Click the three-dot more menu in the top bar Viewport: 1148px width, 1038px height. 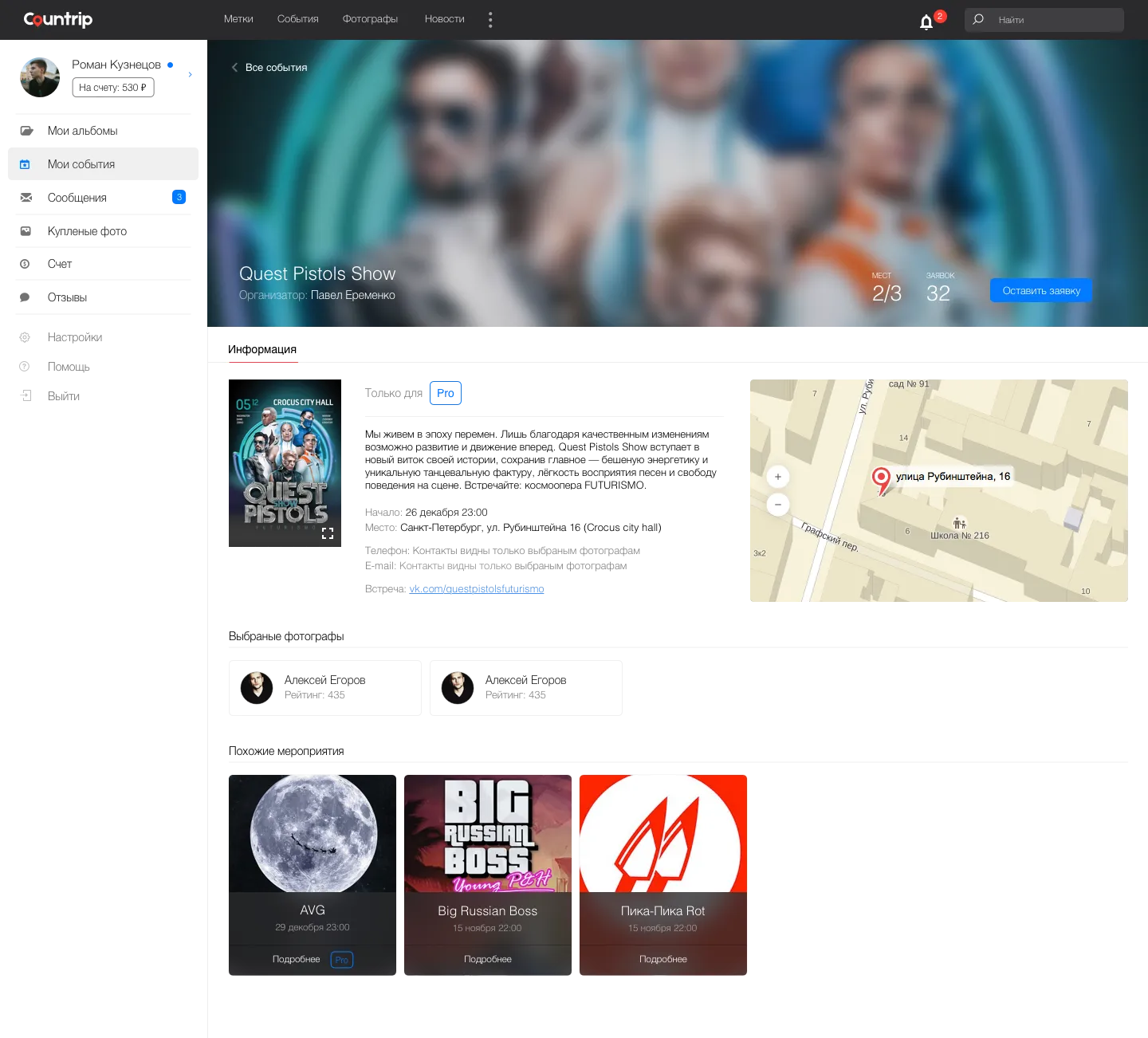[x=490, y=20]
